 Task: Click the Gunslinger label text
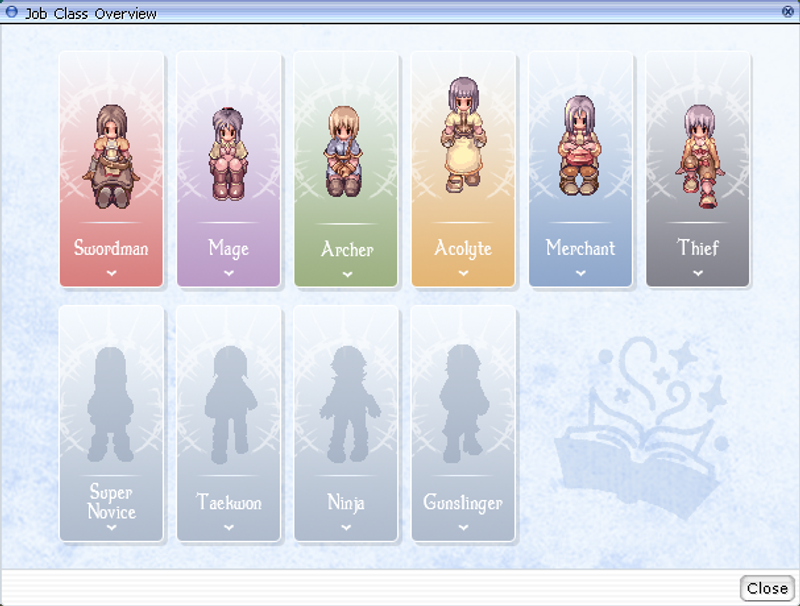coord(463,503)
